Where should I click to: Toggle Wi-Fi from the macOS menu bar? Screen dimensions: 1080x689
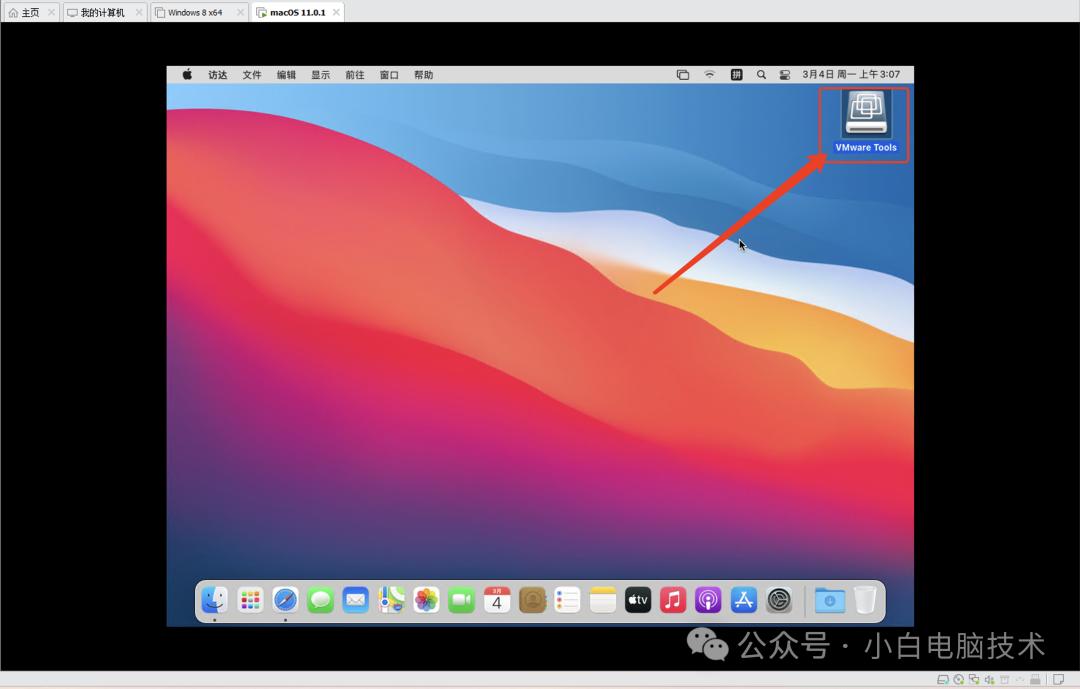tap(710, 73)
